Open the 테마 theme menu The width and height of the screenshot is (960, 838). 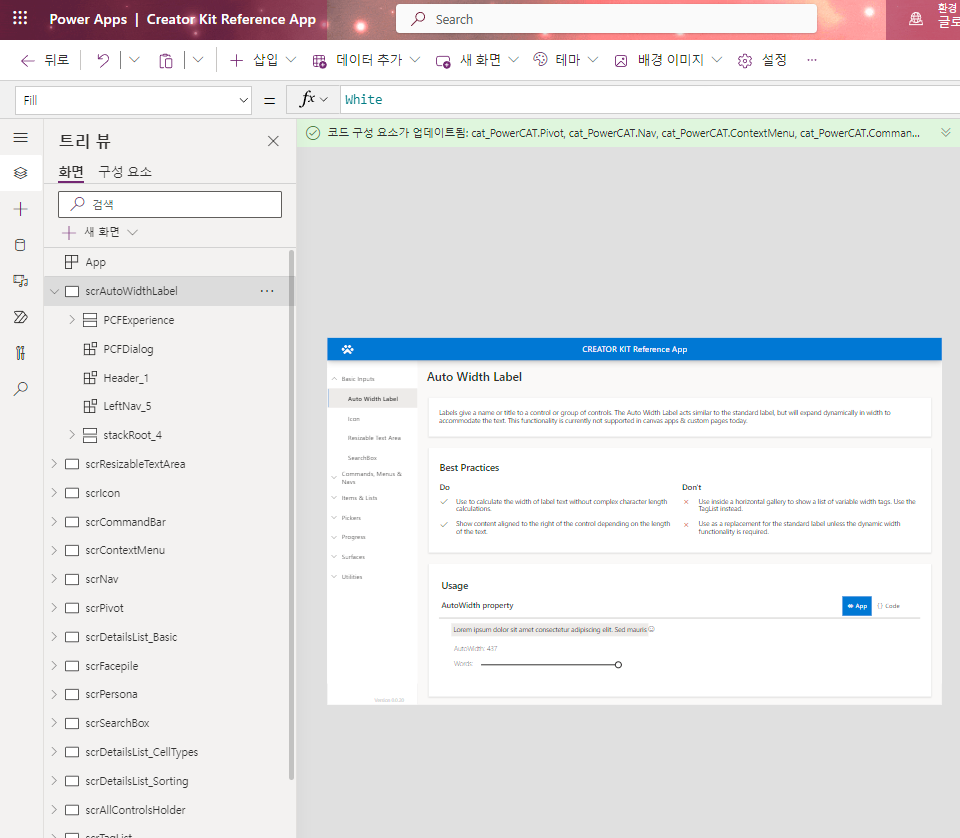click(565, 60)
